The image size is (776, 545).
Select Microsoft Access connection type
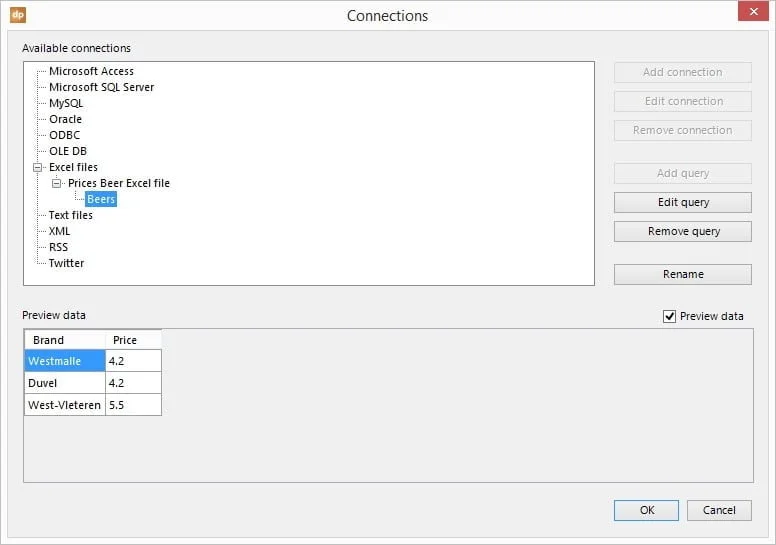[91, 71]
